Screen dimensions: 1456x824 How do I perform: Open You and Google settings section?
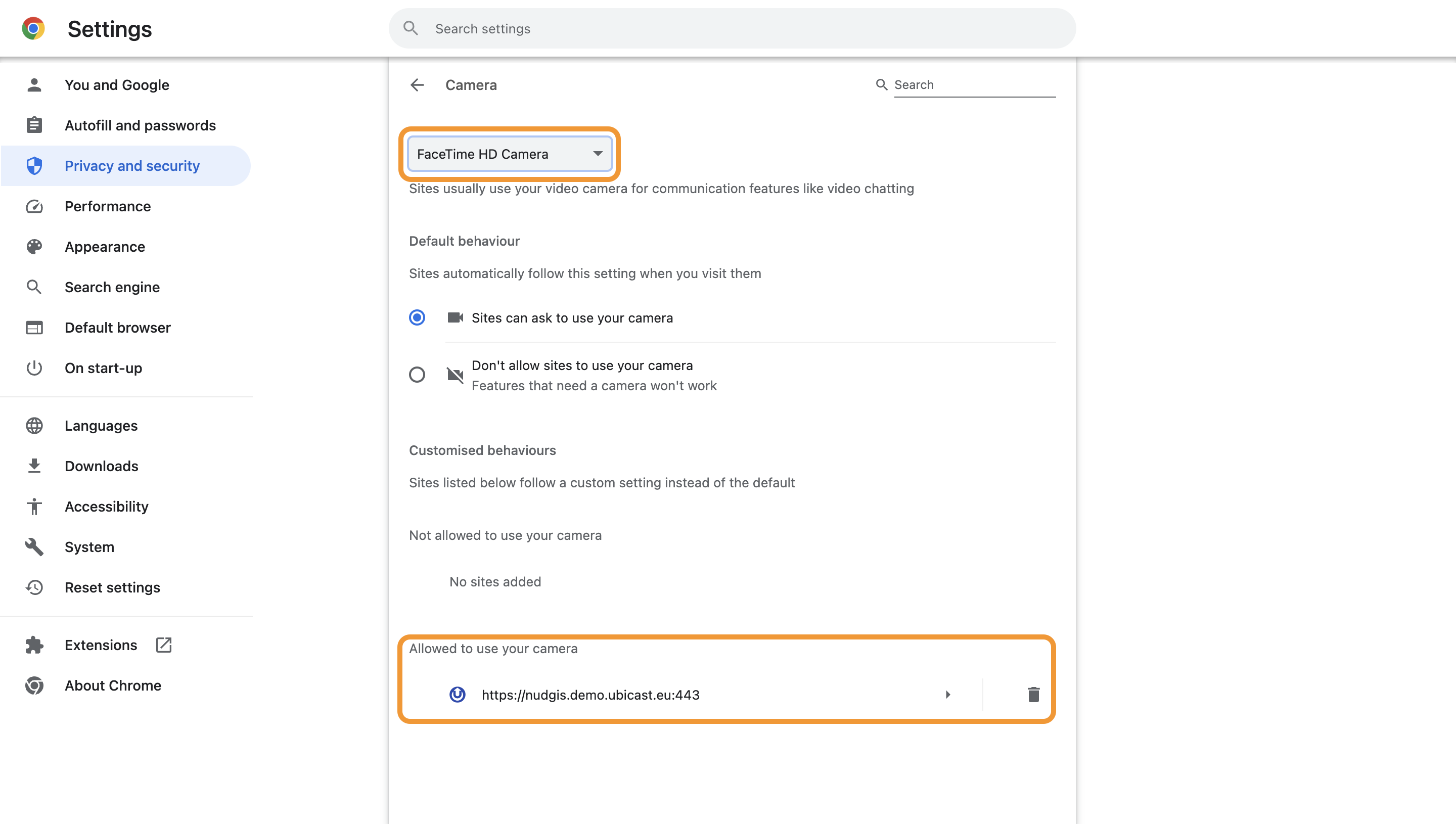coord(125,85)
